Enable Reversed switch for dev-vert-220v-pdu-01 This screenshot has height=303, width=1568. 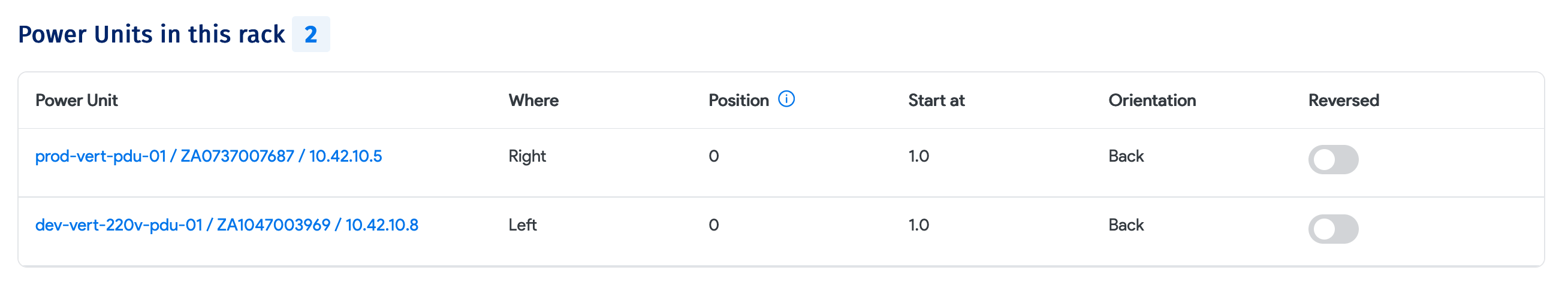pos(1333,229)
